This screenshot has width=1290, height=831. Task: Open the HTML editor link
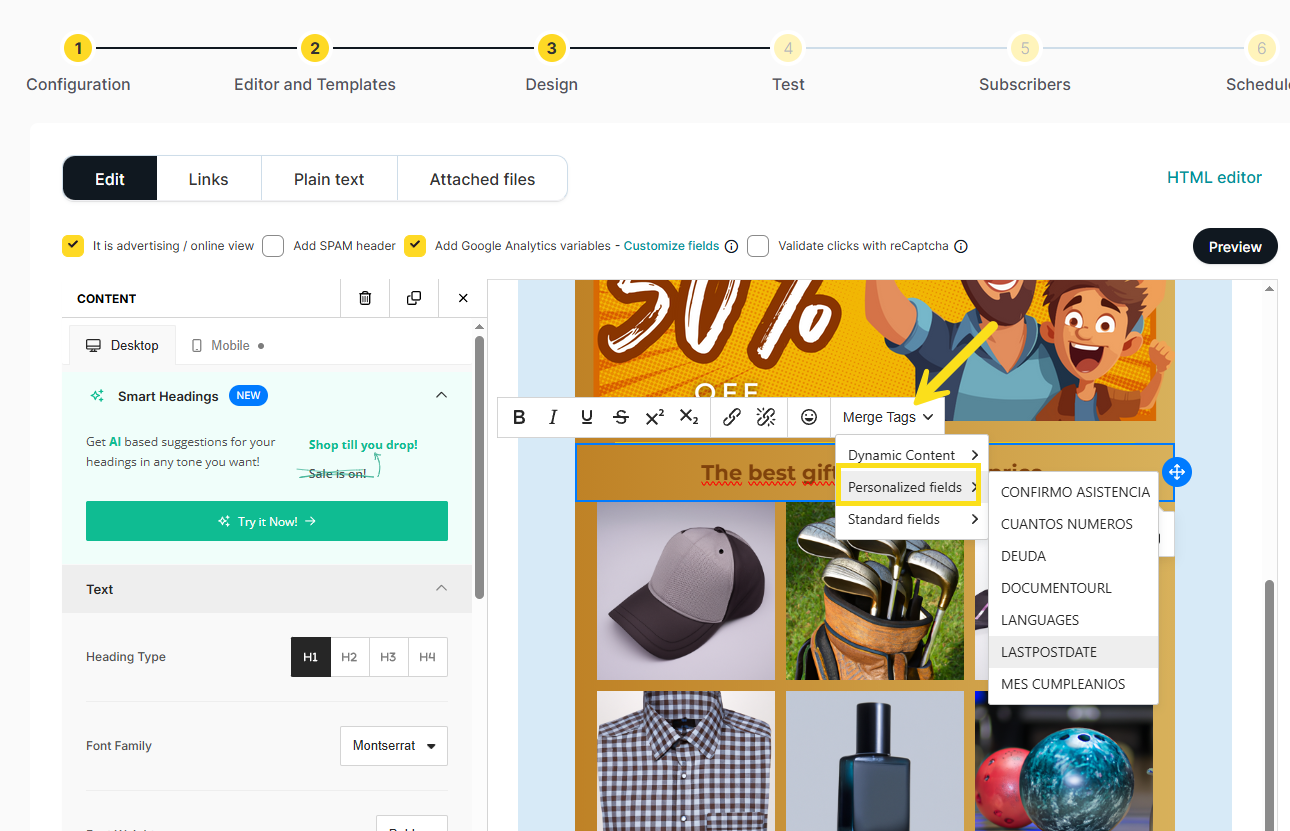(x=1214, y=177)
